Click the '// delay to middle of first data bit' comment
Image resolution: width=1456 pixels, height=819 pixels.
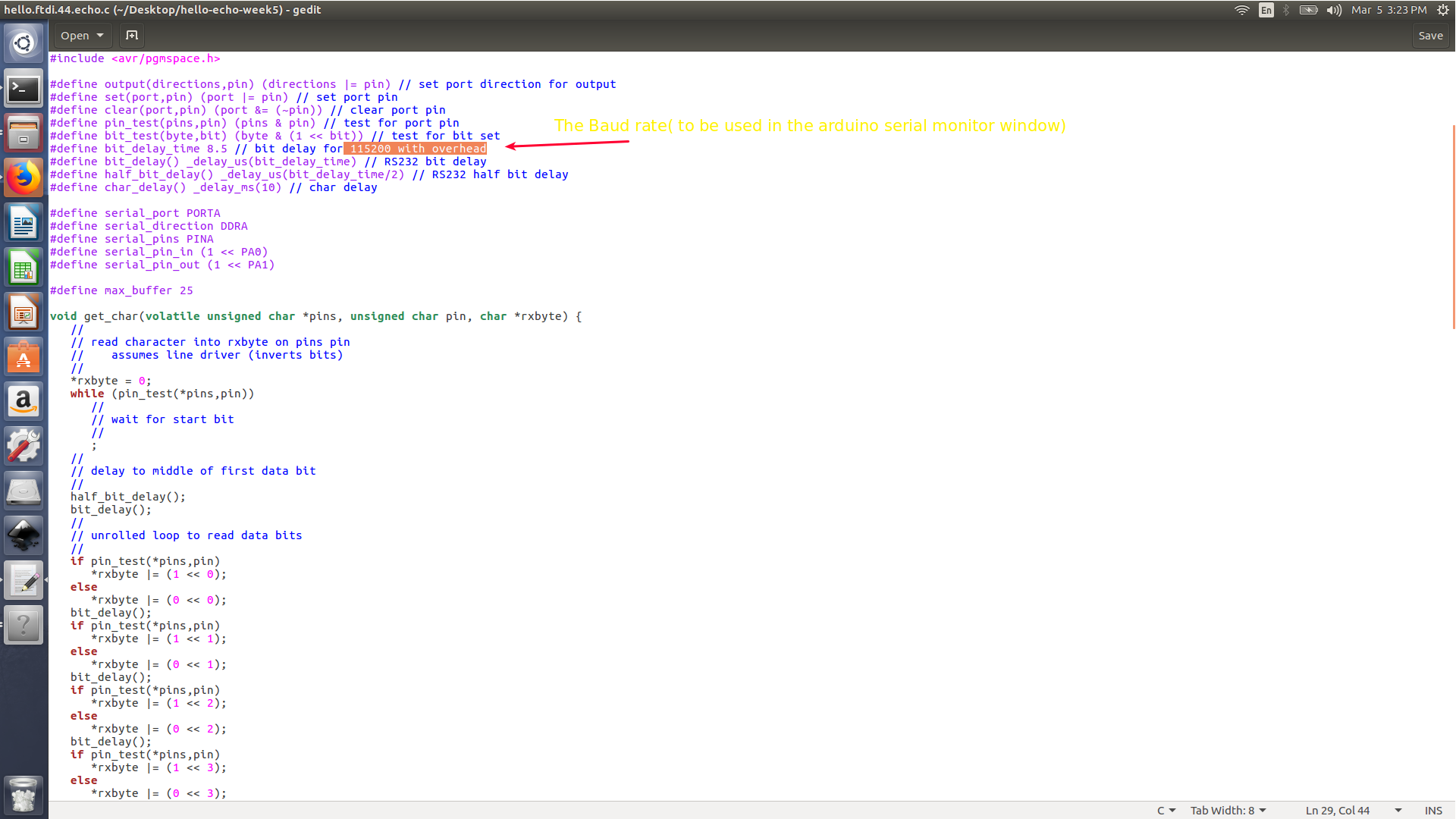click(x=193, y=471)
